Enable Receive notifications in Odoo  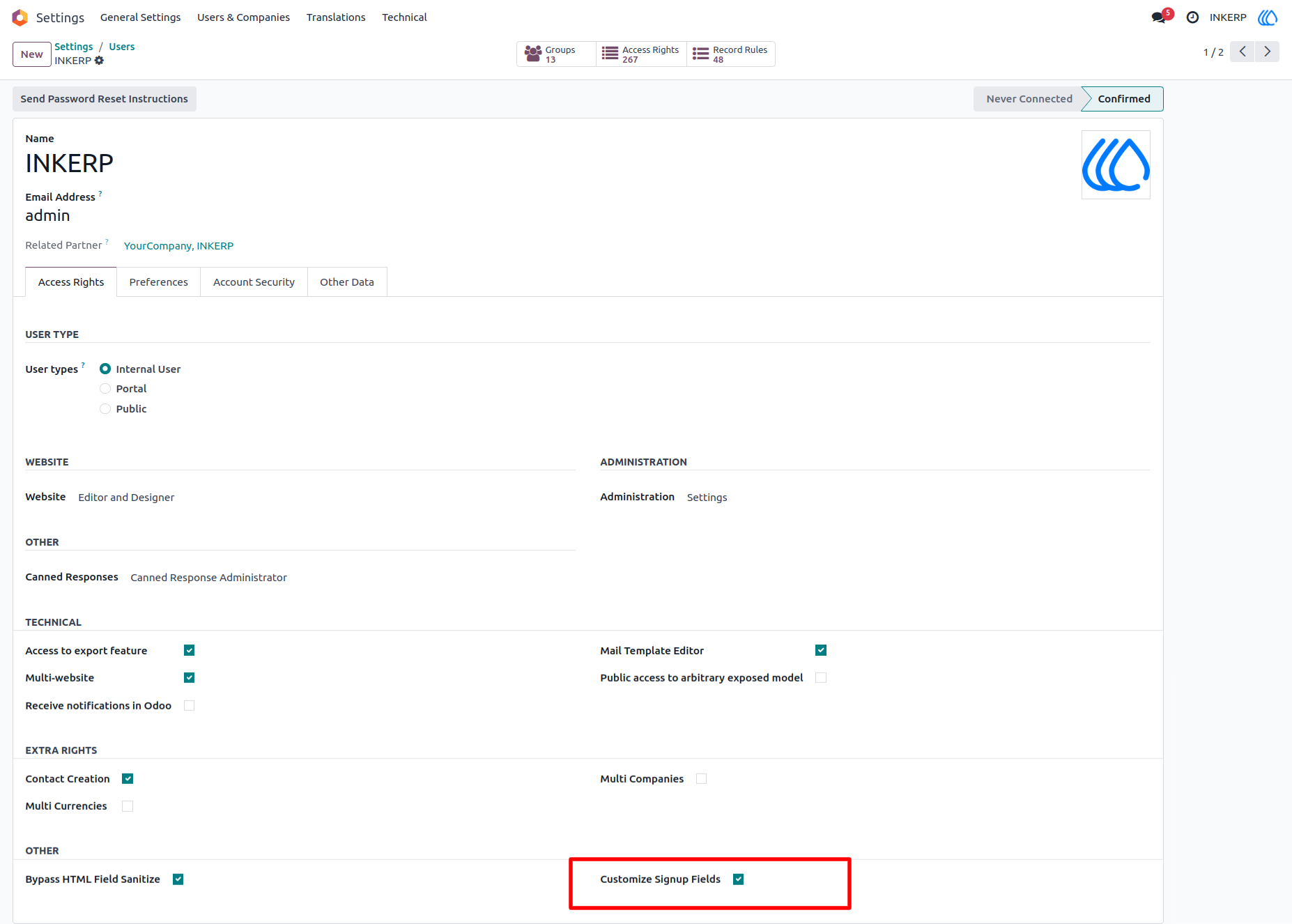pos(189,705)
